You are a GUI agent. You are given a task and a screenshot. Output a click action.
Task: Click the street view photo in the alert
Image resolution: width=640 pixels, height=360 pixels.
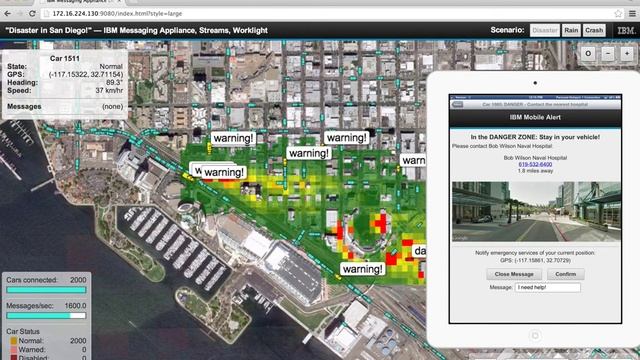pos(536,211)
